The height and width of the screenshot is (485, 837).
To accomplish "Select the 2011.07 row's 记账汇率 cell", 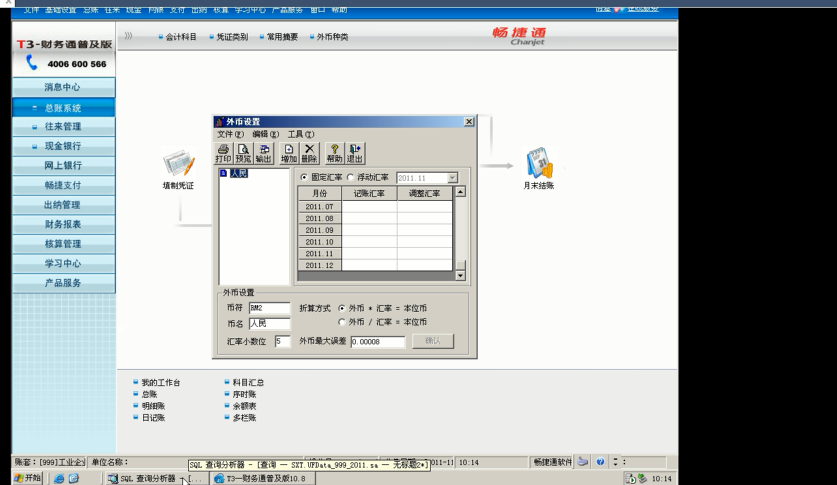I will (x=369, y=206).
